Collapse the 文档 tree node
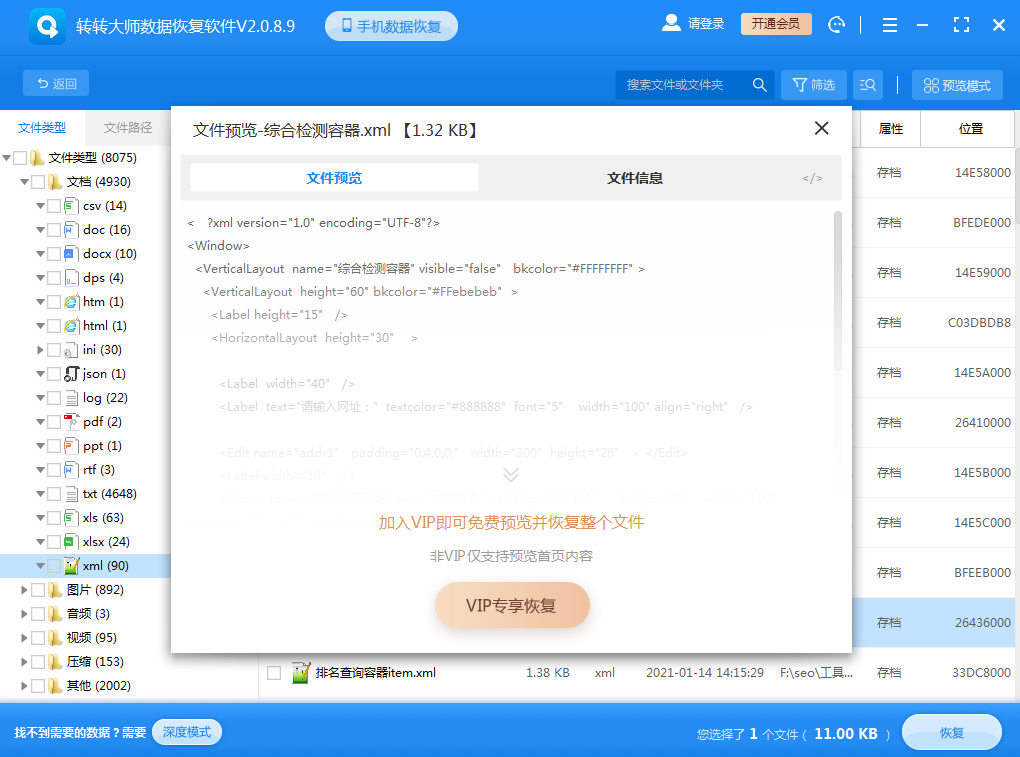1020x757 pixels. 24,182
